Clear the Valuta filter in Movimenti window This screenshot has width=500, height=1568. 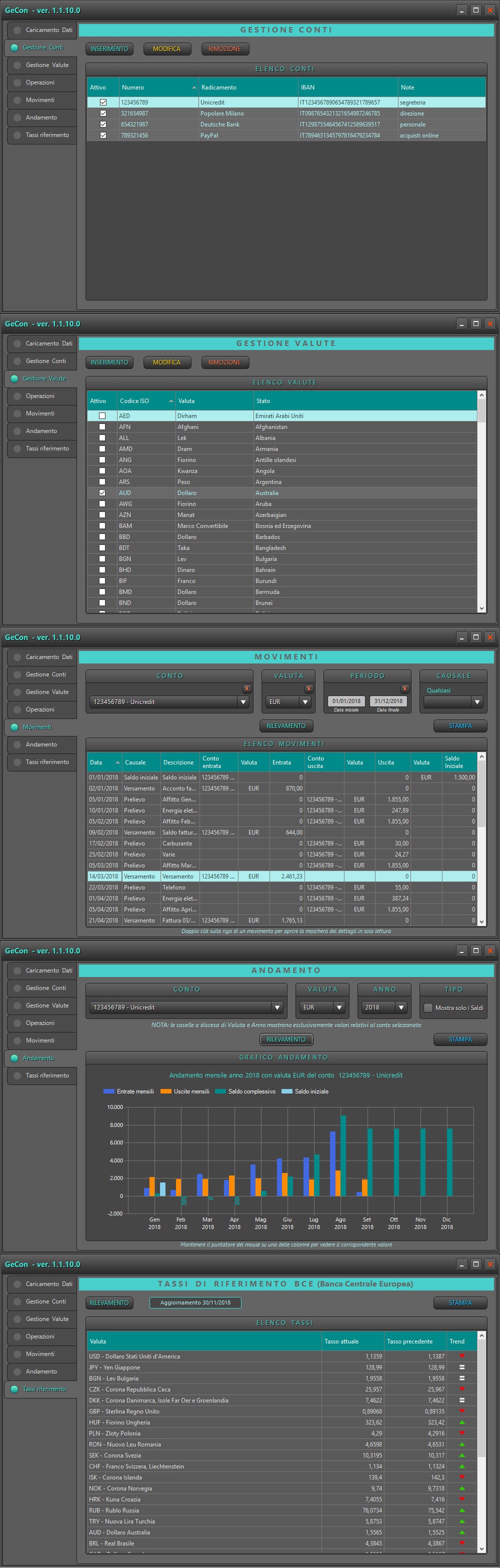309,688
